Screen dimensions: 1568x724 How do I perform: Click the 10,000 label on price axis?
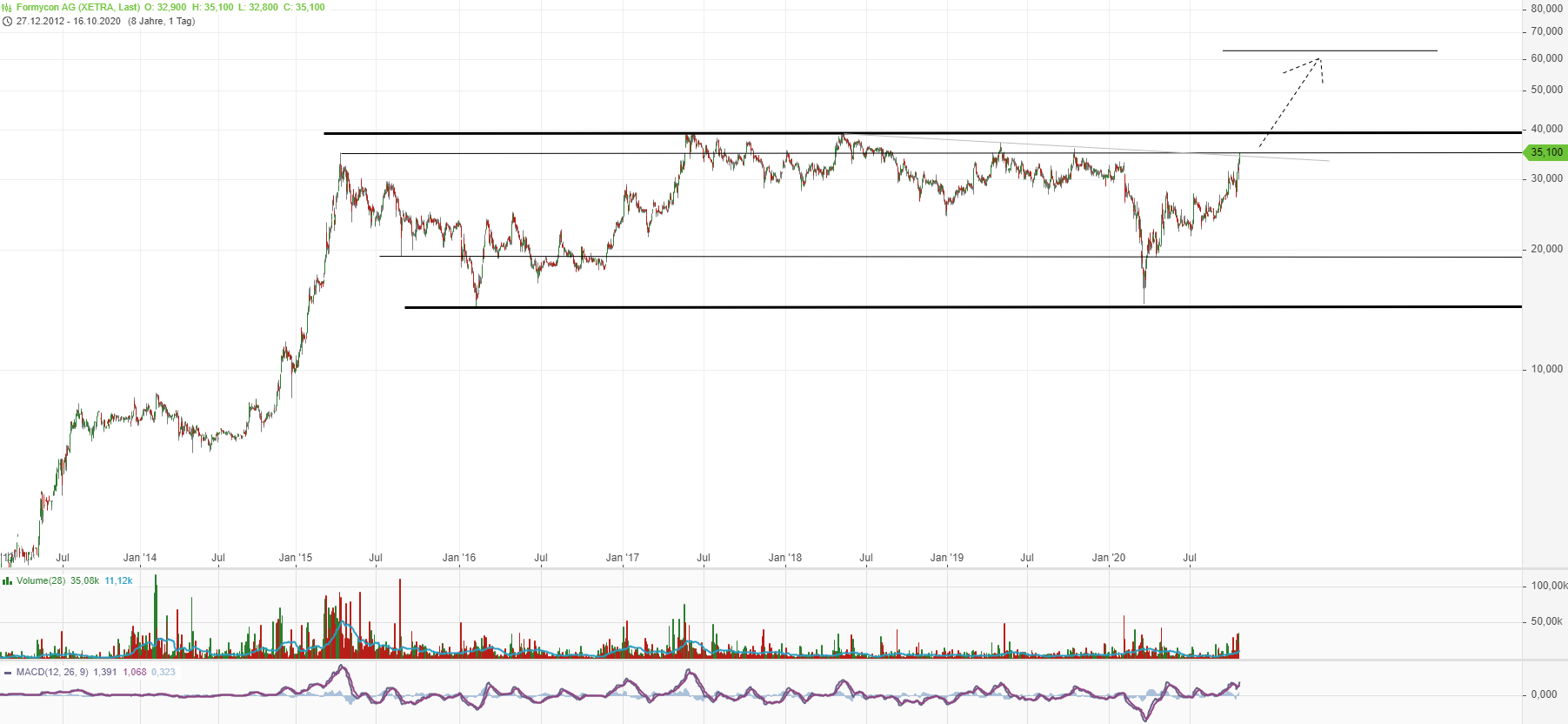pos(1546,369)
